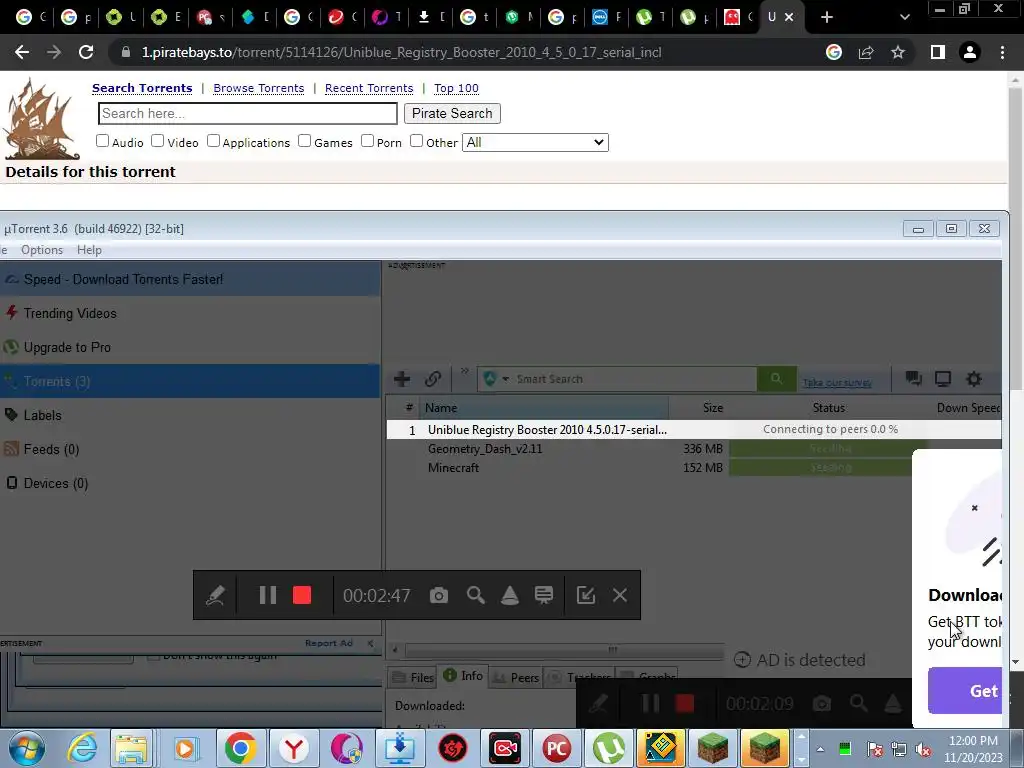Open Internet Explorer from taskbar
The width and height of the screenshot is (1024, 768).
point(82,748)
